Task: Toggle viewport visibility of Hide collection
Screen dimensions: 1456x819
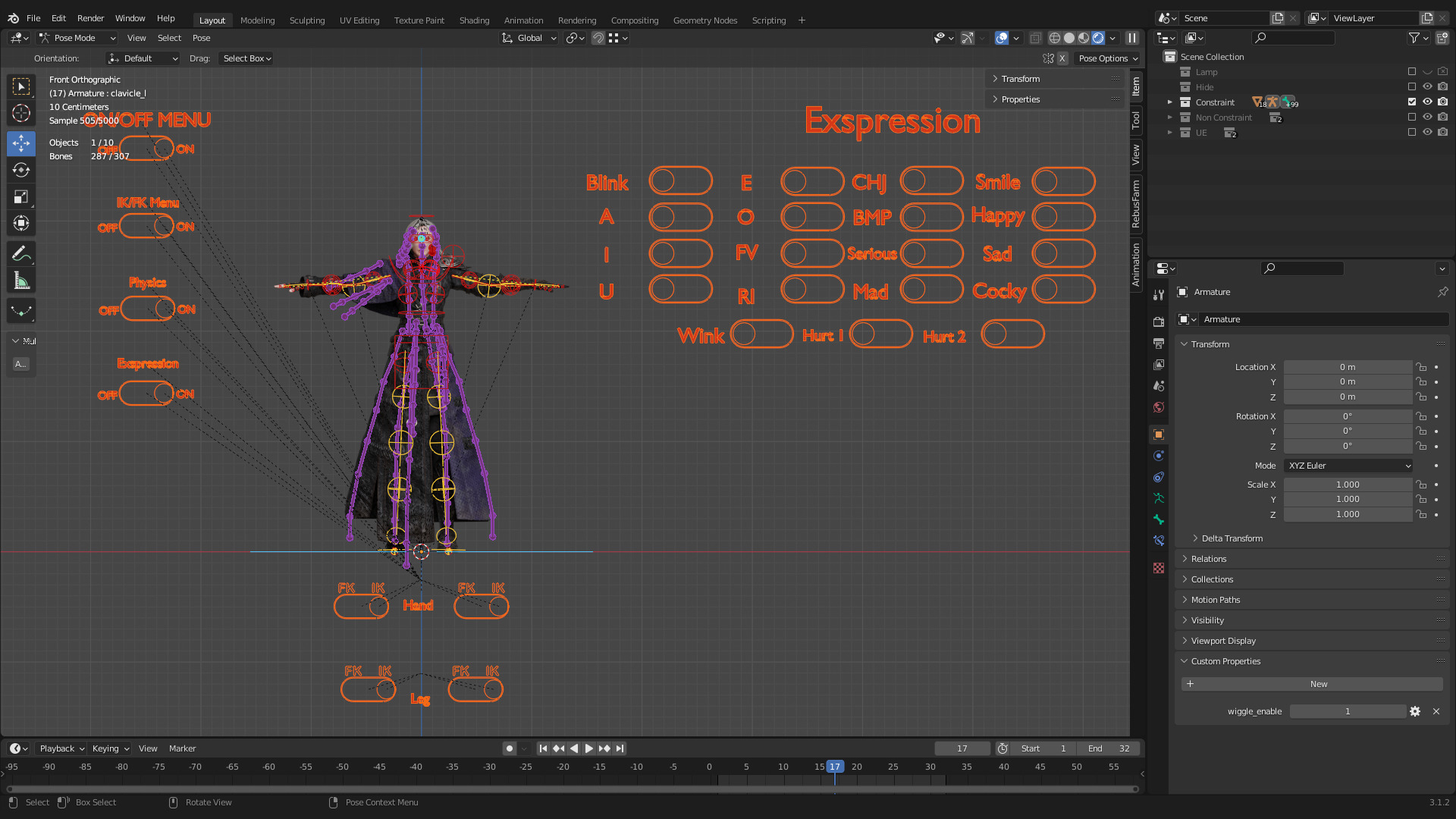Action: (x=1427, y=86)
